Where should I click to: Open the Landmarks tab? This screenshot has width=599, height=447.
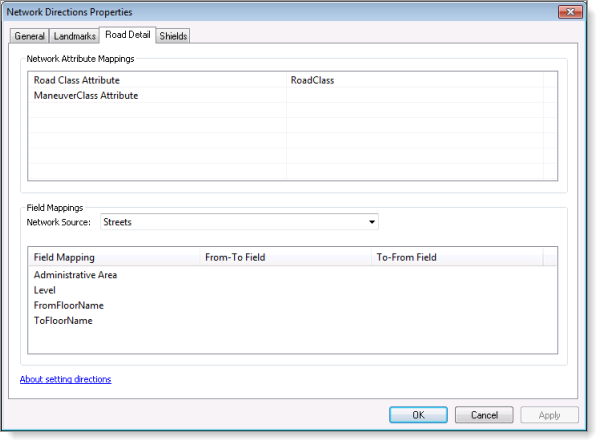pos(74,36)
